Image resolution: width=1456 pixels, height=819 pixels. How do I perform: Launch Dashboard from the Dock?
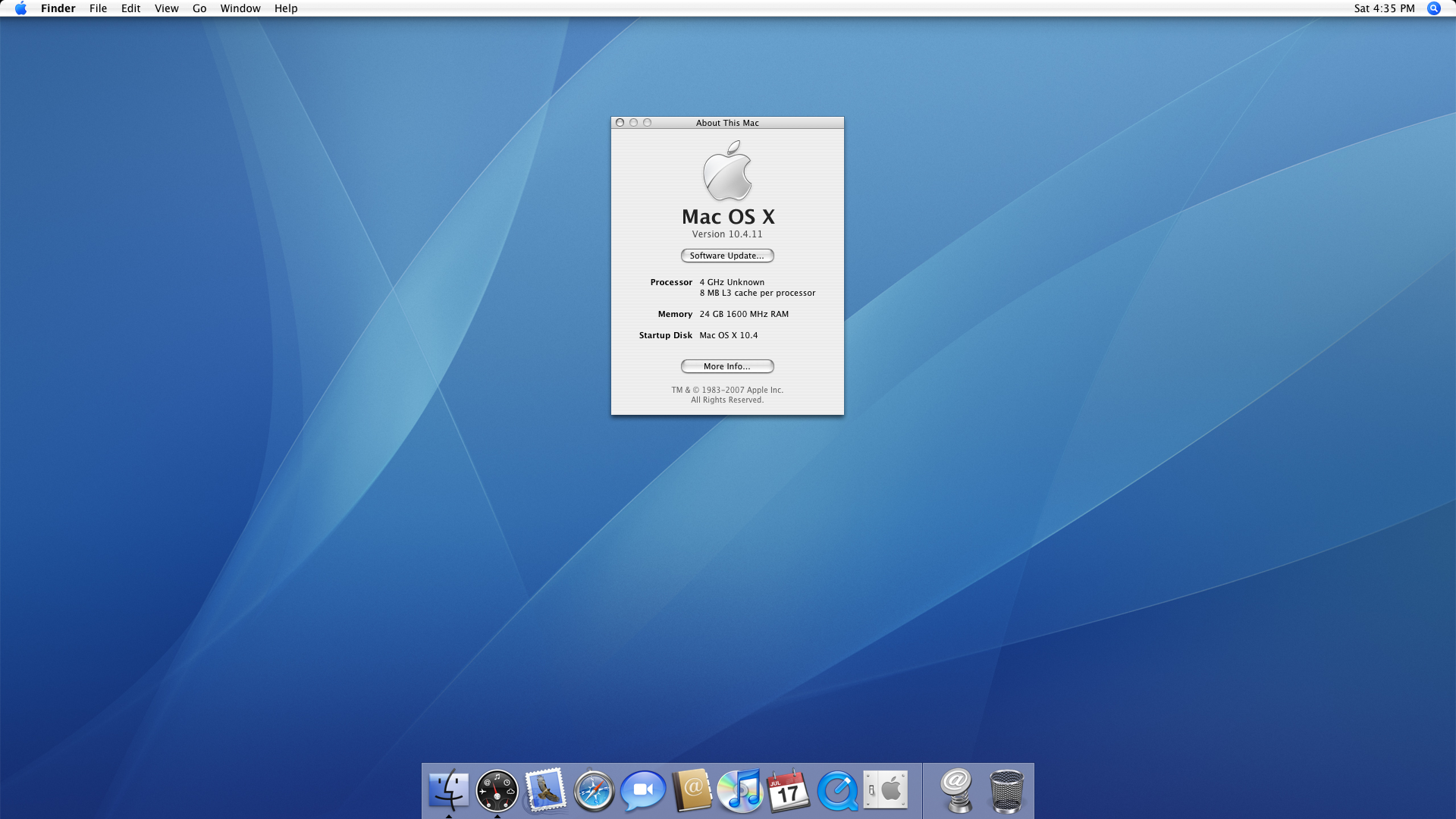point(497,791)
